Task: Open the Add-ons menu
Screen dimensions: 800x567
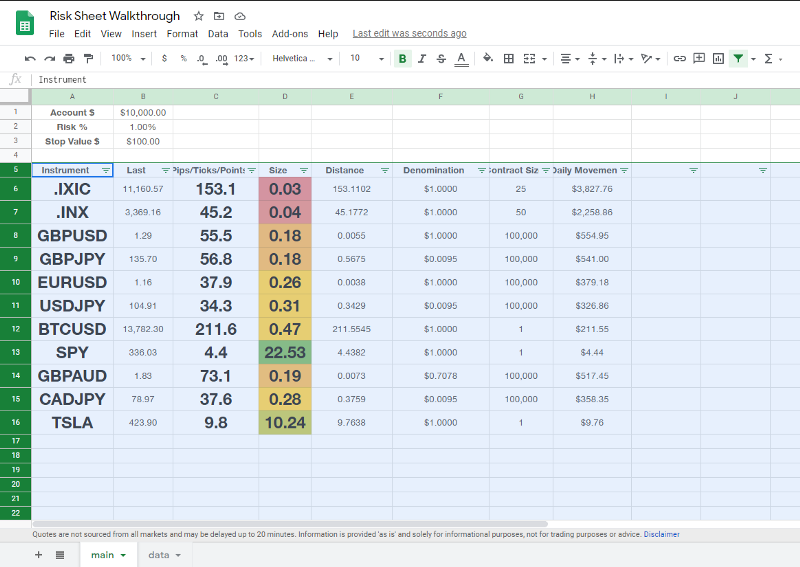Action: click(x=290, y=34)
